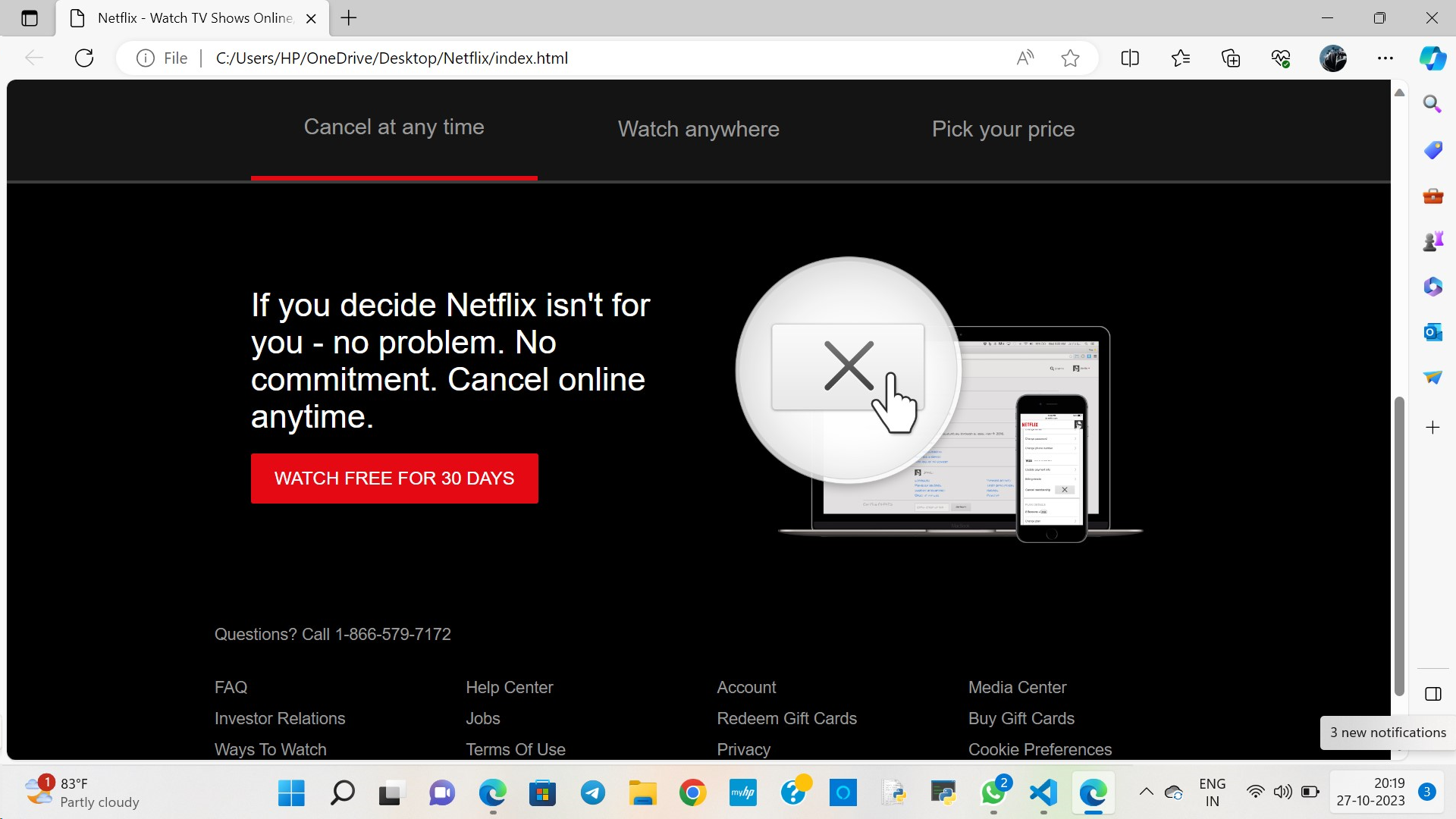
Task: Open the split screen icon
Action: click(1129, 58)
